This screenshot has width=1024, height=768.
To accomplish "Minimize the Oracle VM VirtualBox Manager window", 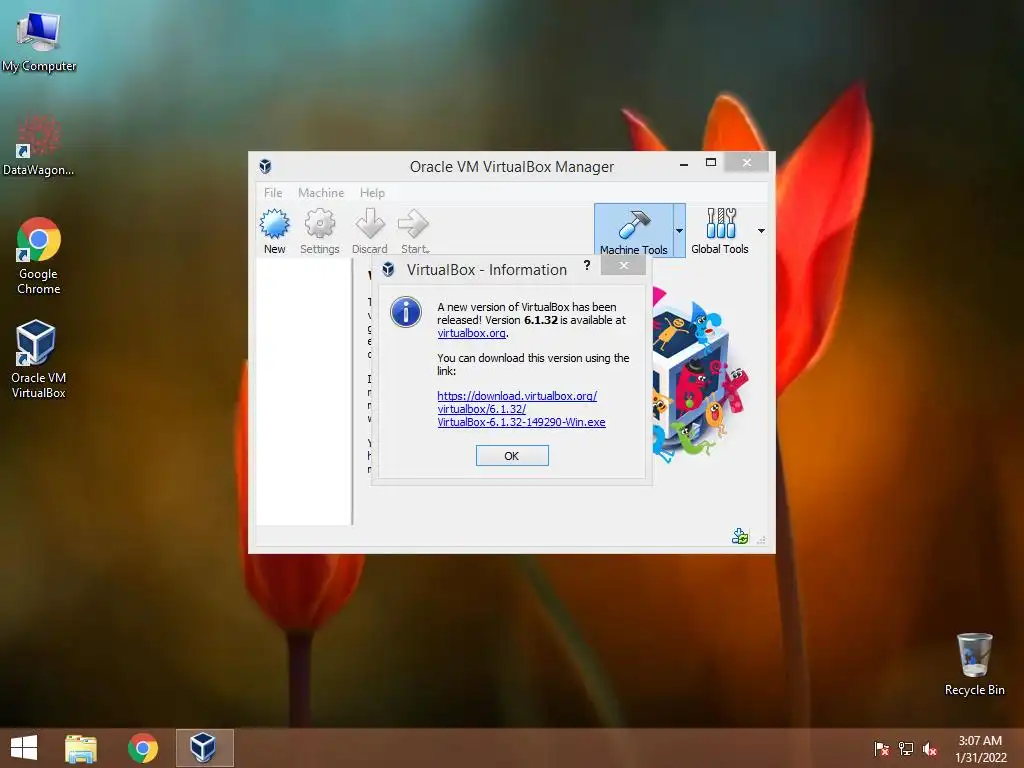I will [684, 164].
